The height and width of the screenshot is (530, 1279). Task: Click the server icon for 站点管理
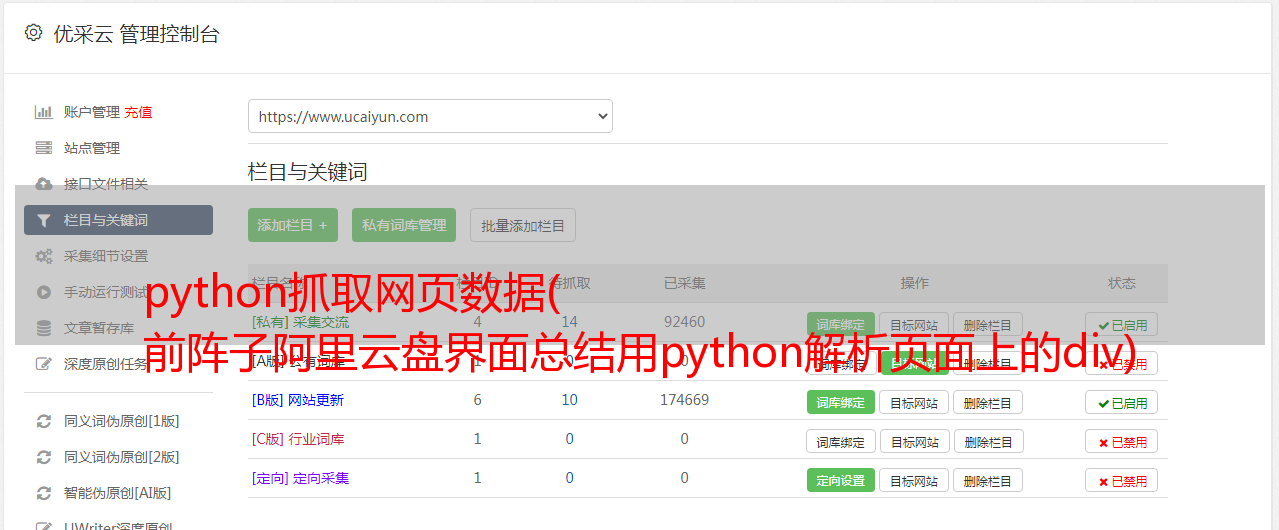(x=43, y=148)
